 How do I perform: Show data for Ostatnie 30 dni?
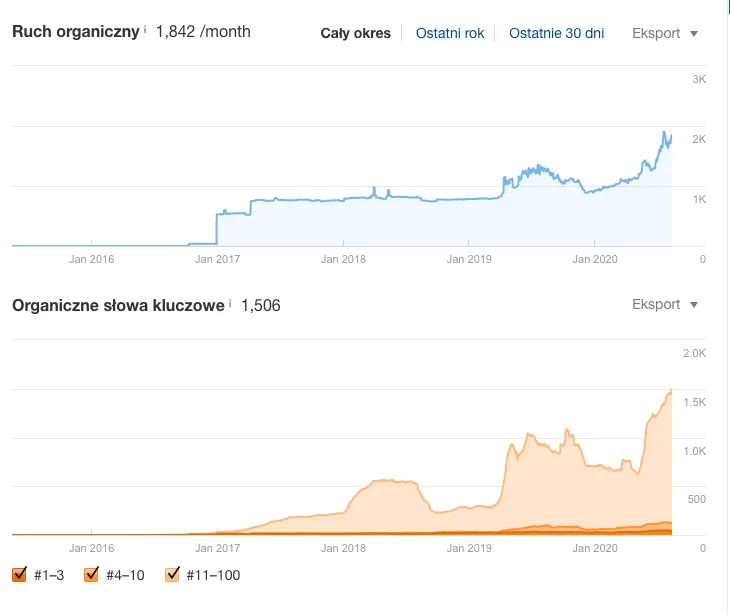[556, 33]
